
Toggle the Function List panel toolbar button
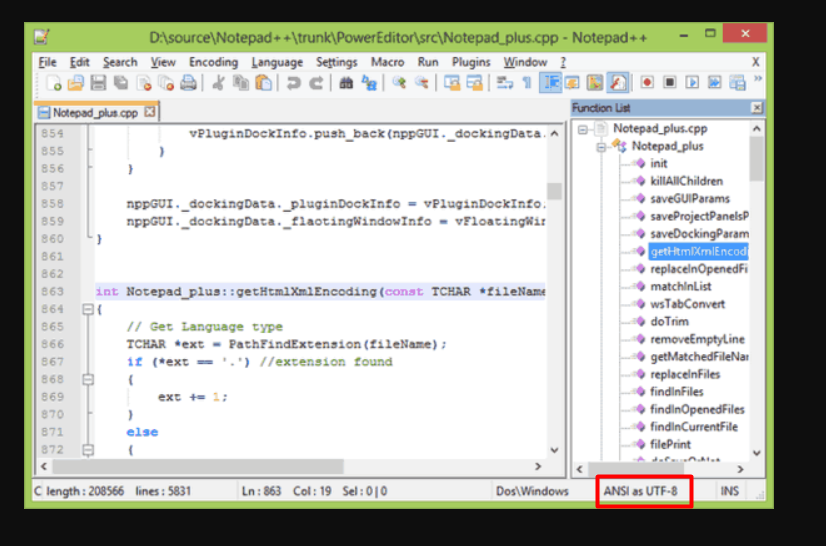[x=619, y=83]
